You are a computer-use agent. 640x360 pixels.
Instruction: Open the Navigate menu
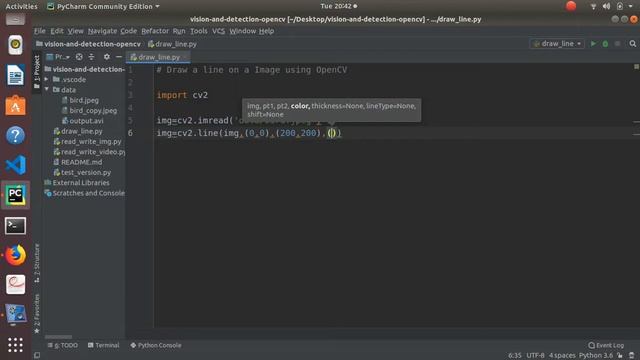tap(102, 31)
